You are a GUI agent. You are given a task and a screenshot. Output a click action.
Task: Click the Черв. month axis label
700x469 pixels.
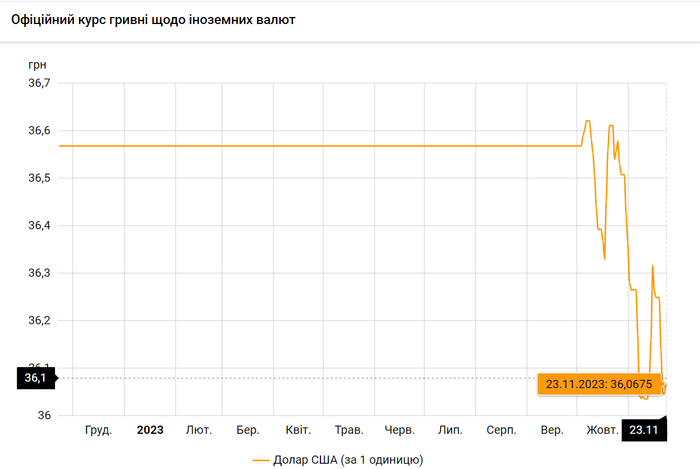[399, 430]
